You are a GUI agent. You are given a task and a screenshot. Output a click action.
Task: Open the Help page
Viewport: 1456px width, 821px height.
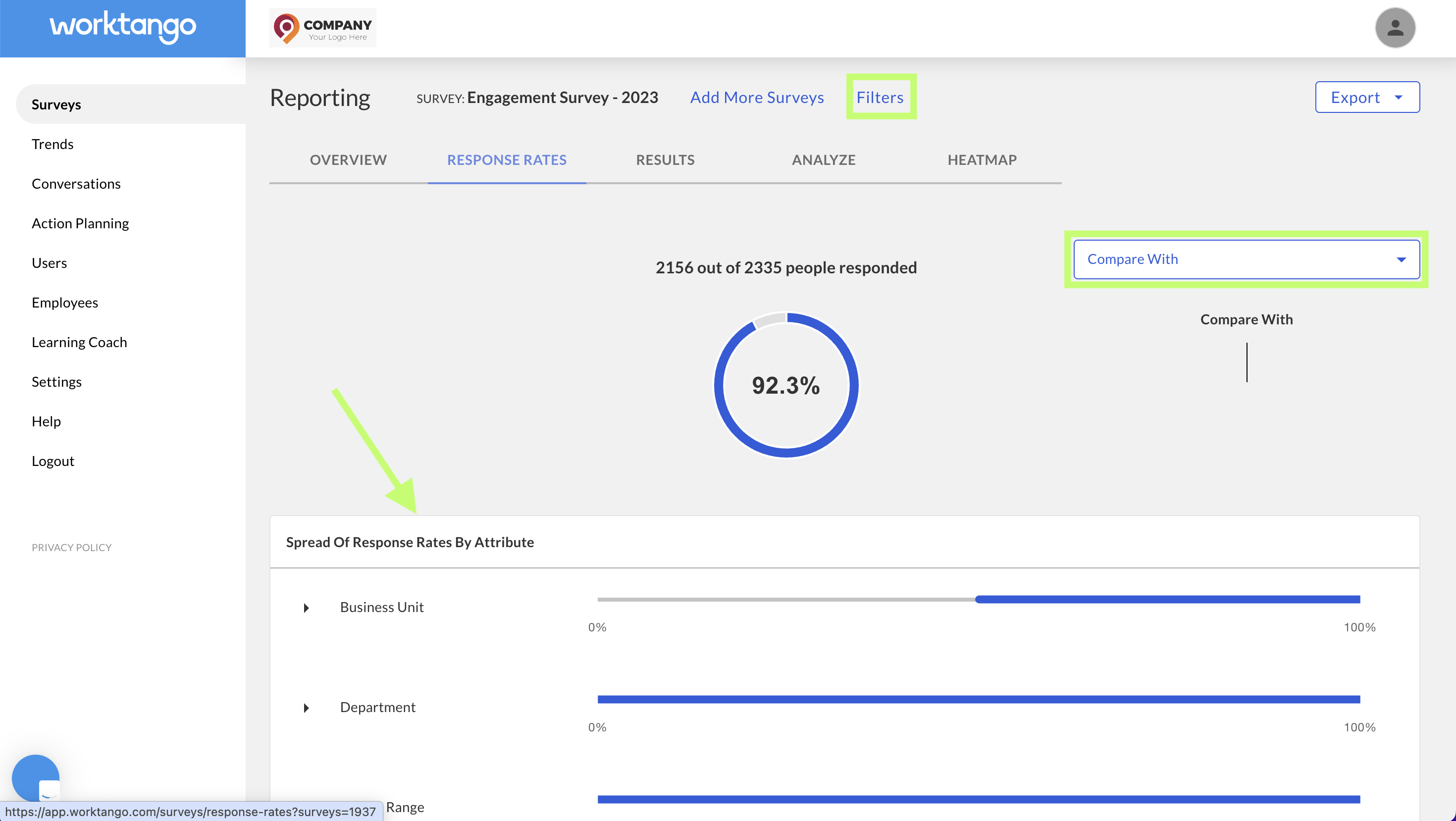pos(47,421)
